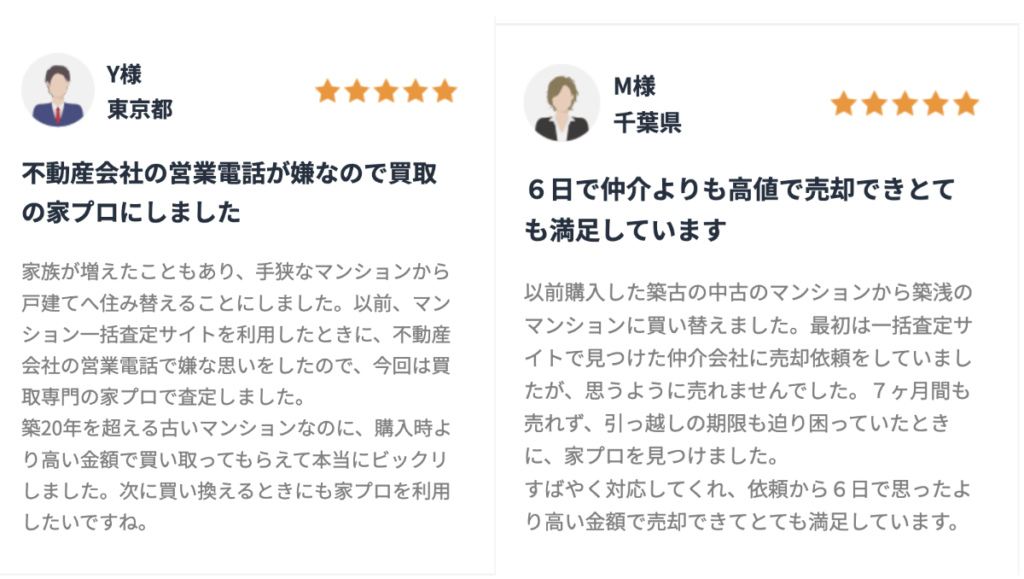The height and width of the screenshot is (579, 1024).
Task: Open the review headline starting ６日で仲介よりも高値
Action: 740,209
